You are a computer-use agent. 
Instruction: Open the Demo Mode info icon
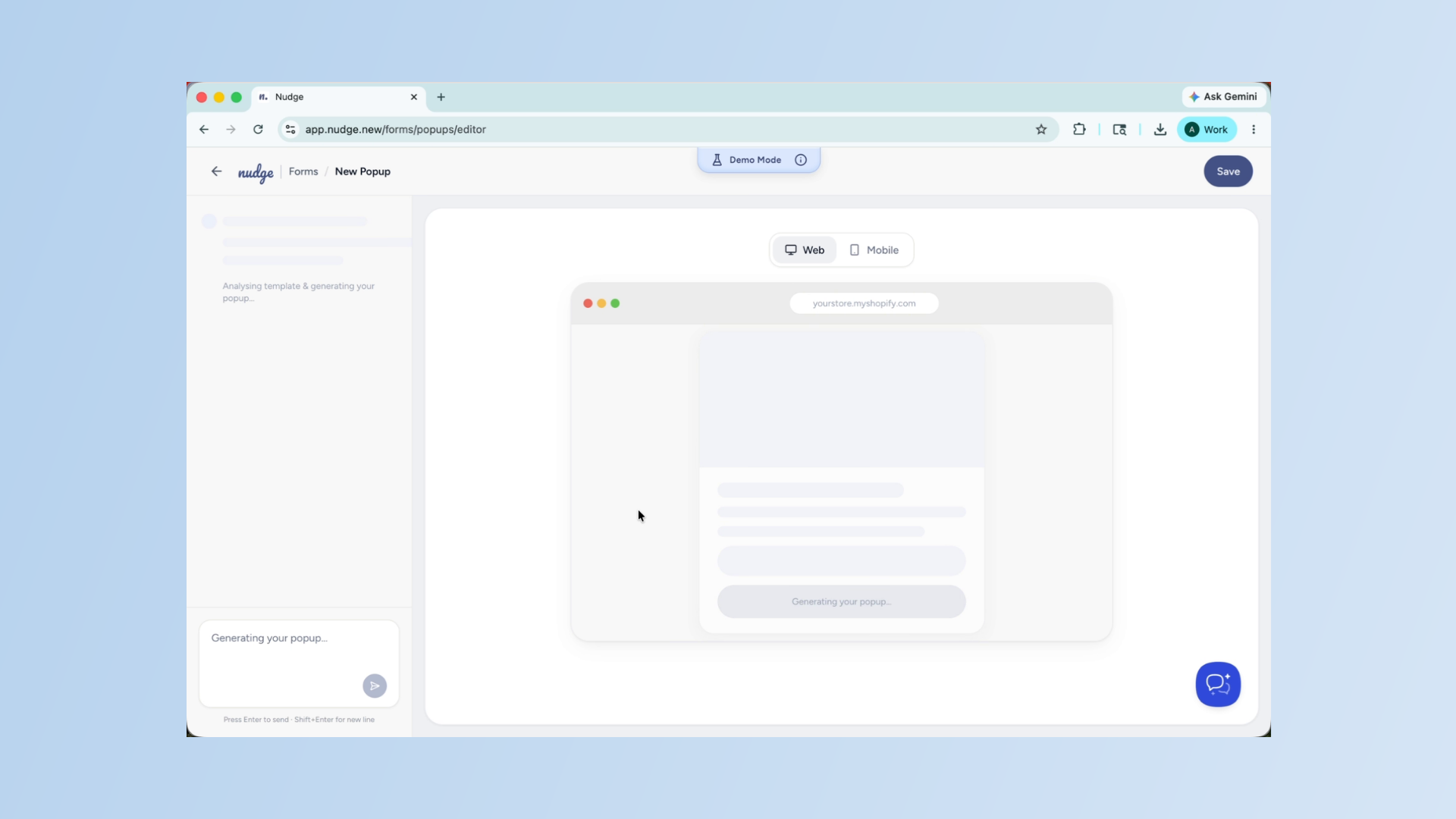click(801, 160)
